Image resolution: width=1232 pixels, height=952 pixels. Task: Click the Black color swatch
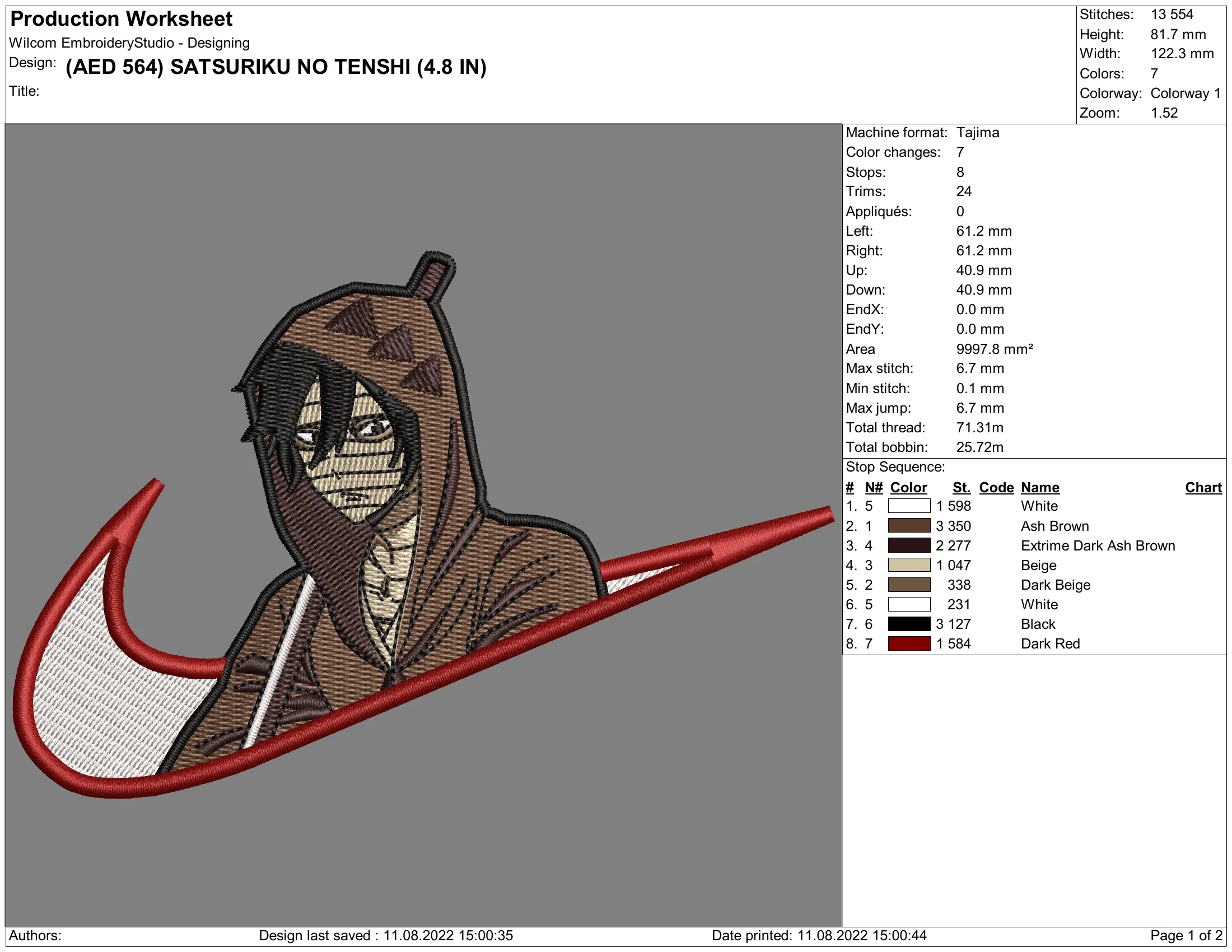point(909,624)
